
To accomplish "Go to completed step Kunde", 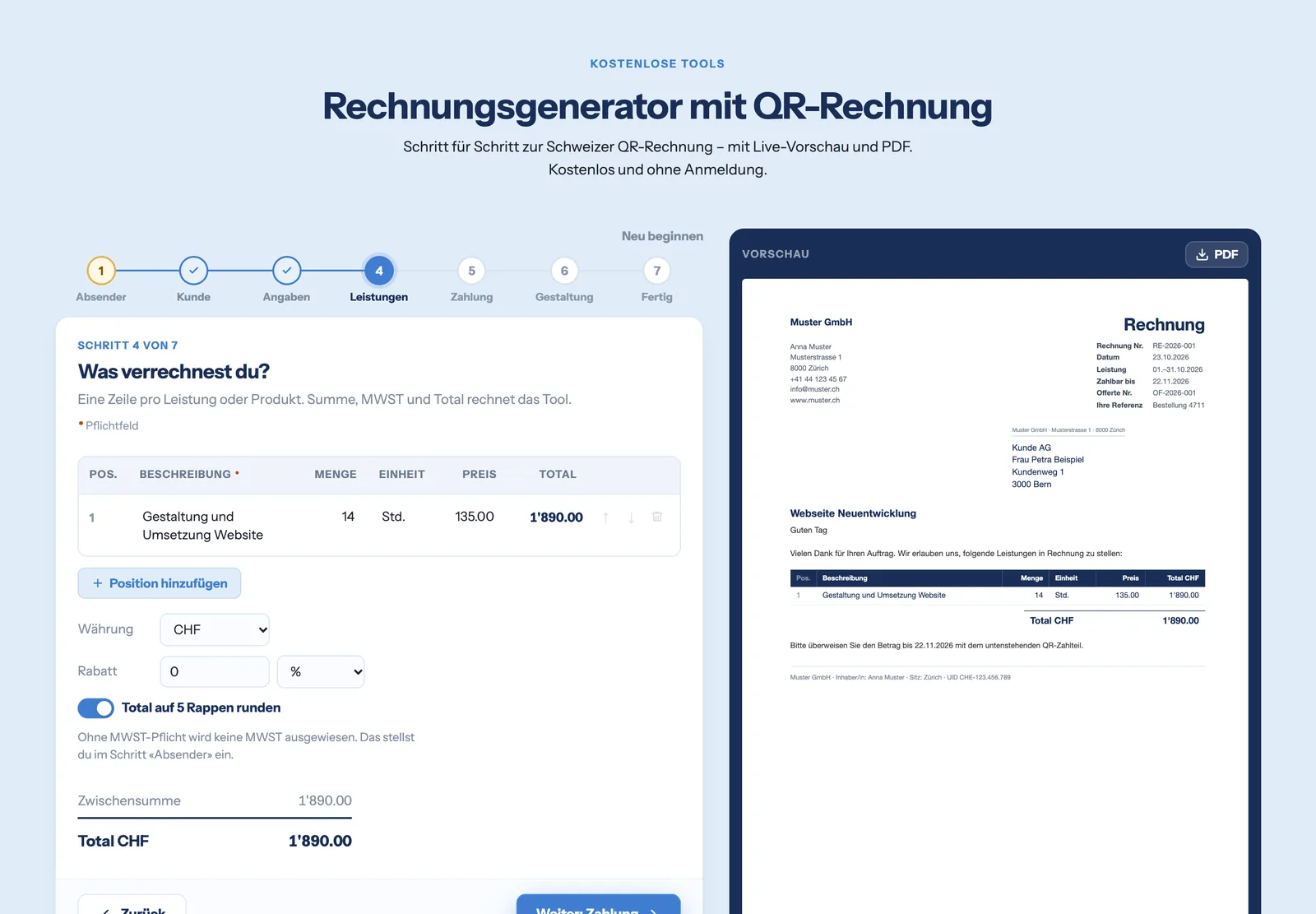I will tap(193, 271).
